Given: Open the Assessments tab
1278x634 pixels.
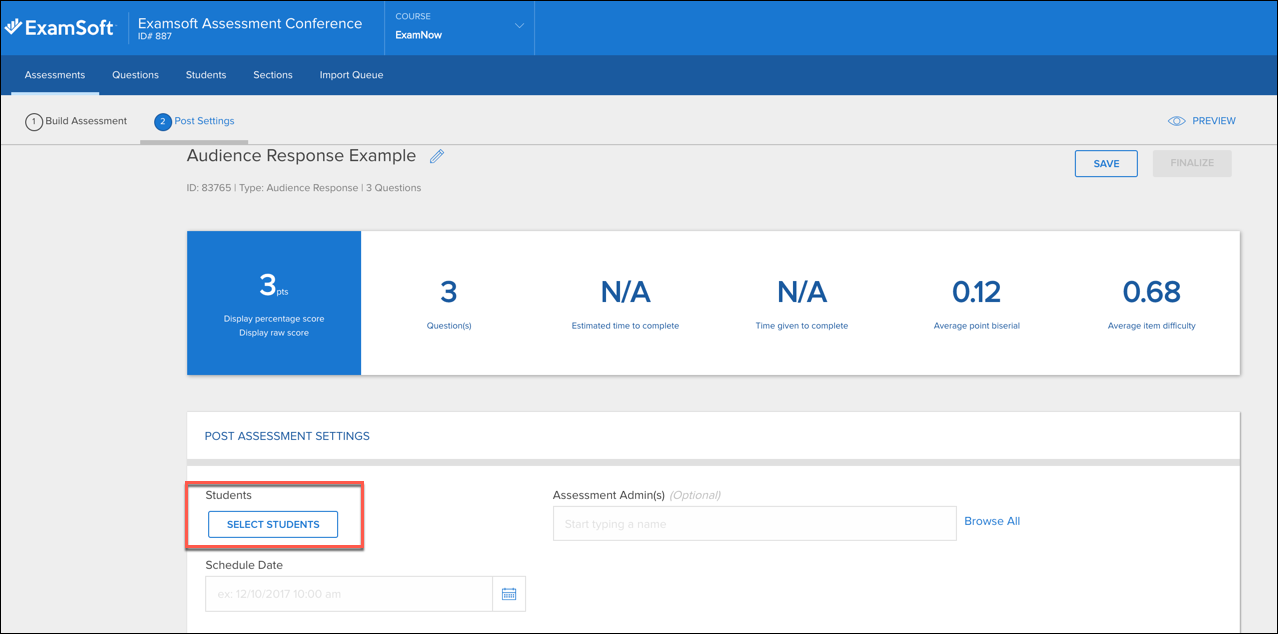Looking at the screenshot, I should click(55, 75).
